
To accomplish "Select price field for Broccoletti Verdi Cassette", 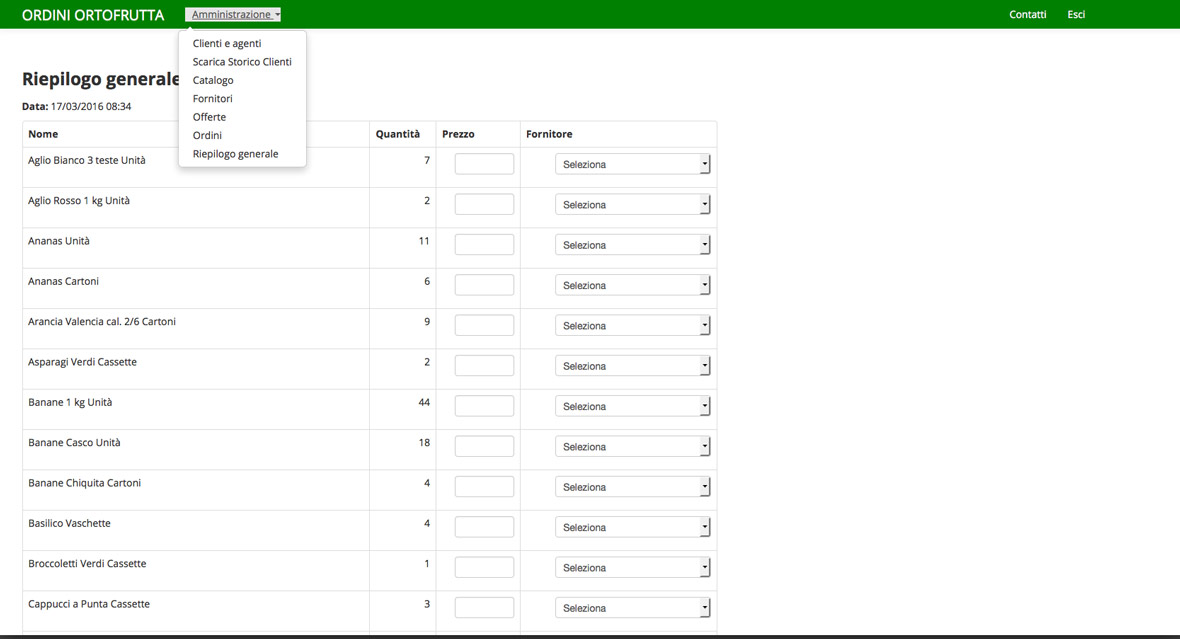I will click(484, 567).
